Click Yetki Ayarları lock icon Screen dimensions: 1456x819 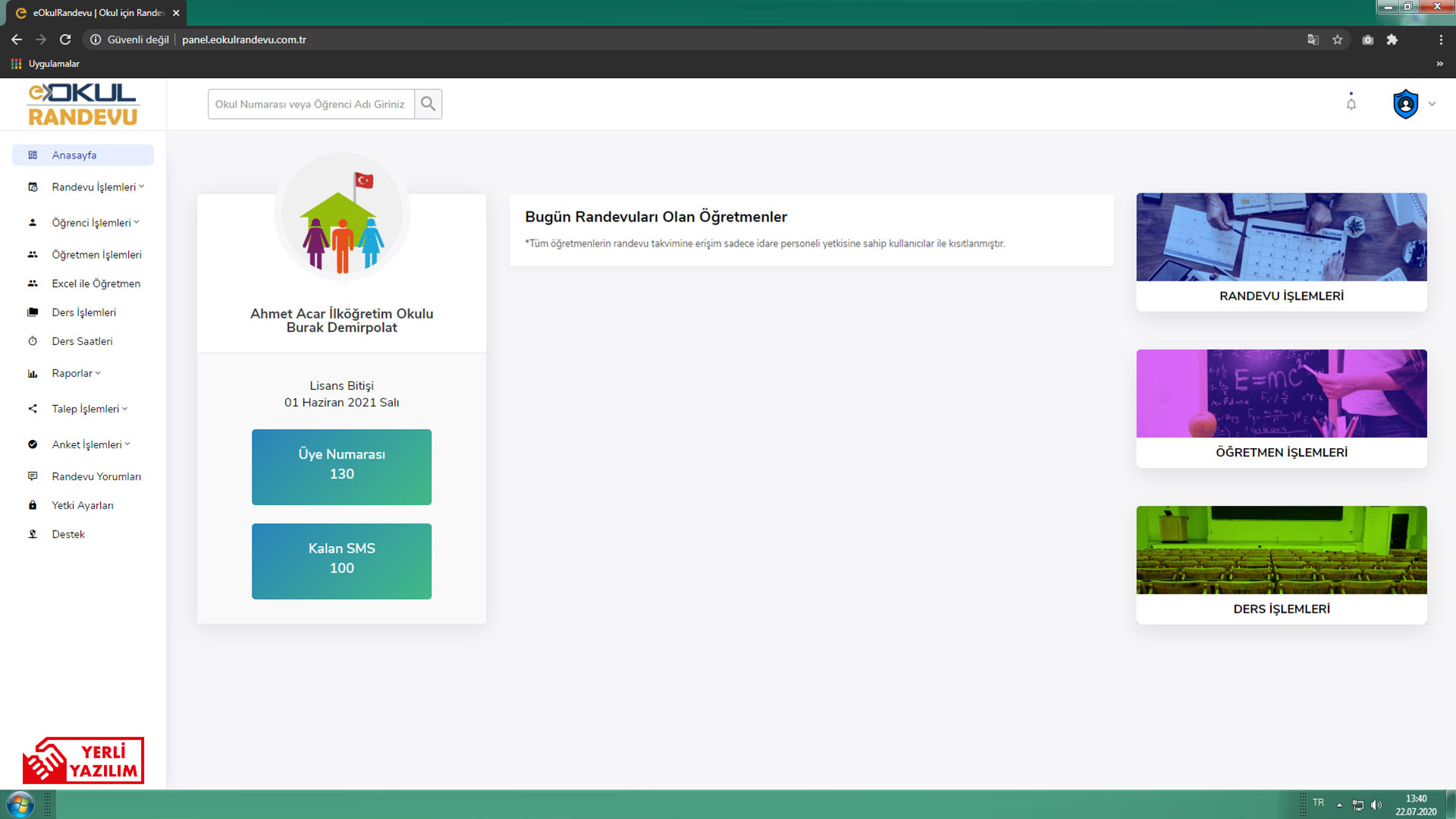pyautogui.click(x=33, y=505)
